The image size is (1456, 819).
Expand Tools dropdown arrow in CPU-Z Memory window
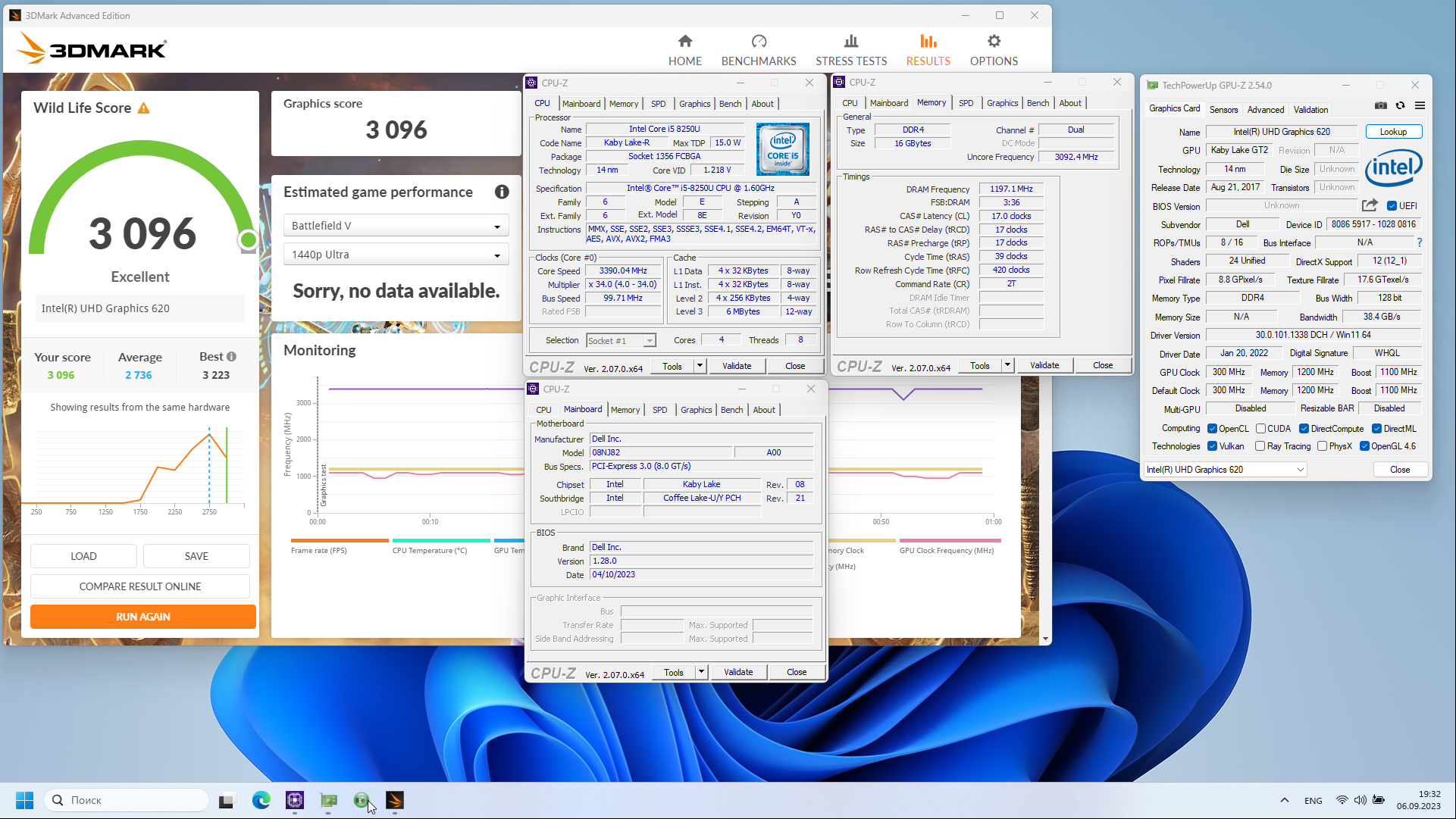click(x=1007, y=365)
